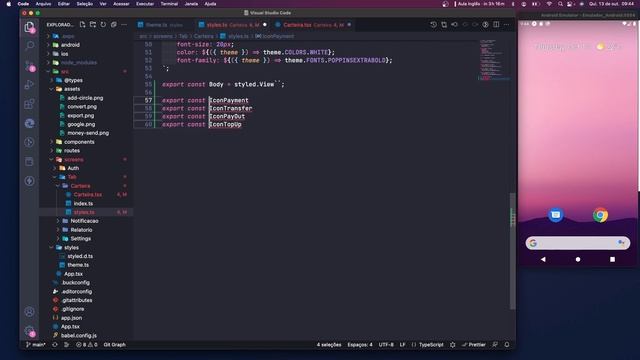This screenshot has width=640, height=360.
Task: Open the Run and Debug view
Action: [x=29, y=84]
